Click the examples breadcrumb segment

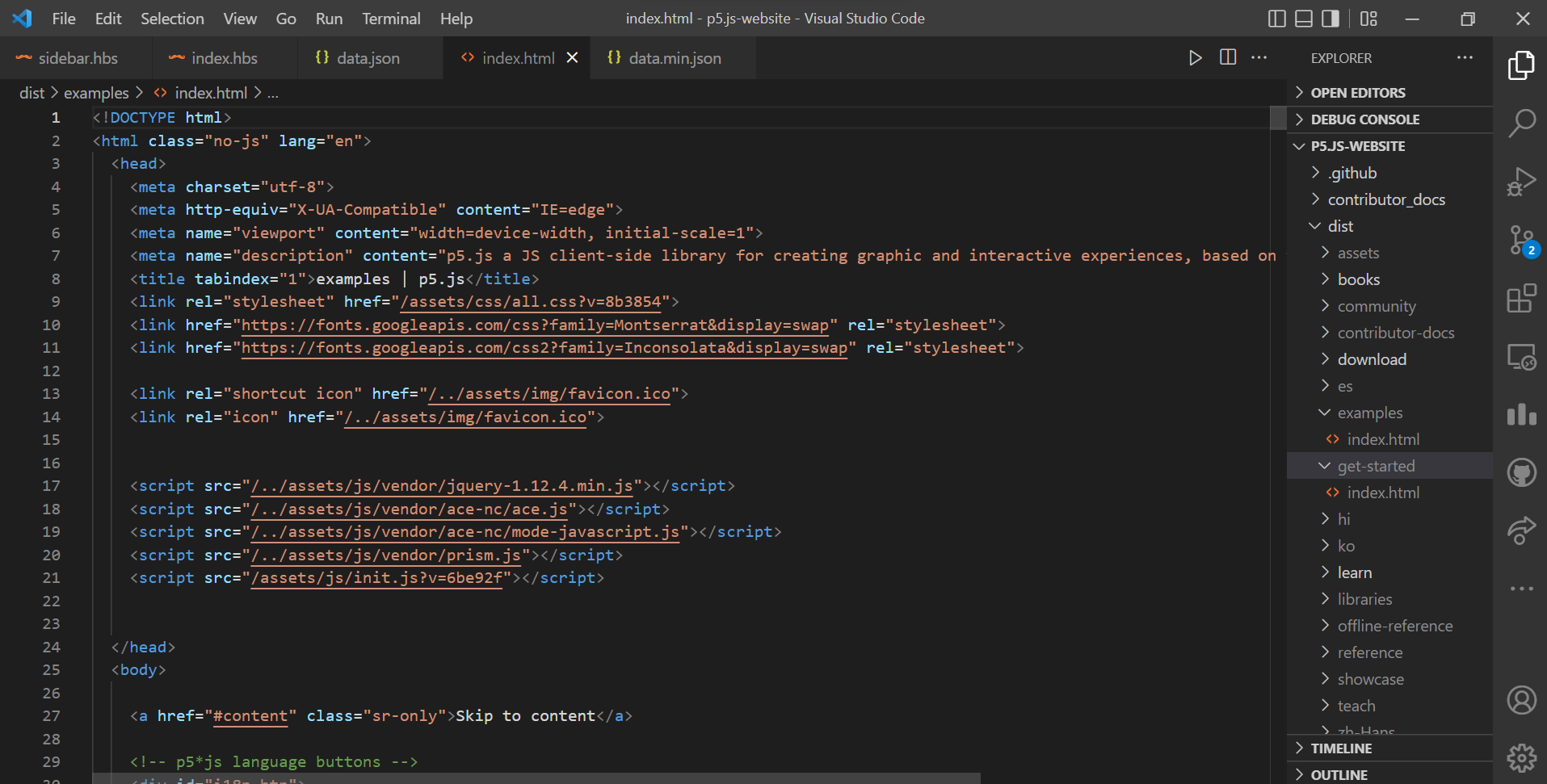[96, 93]
